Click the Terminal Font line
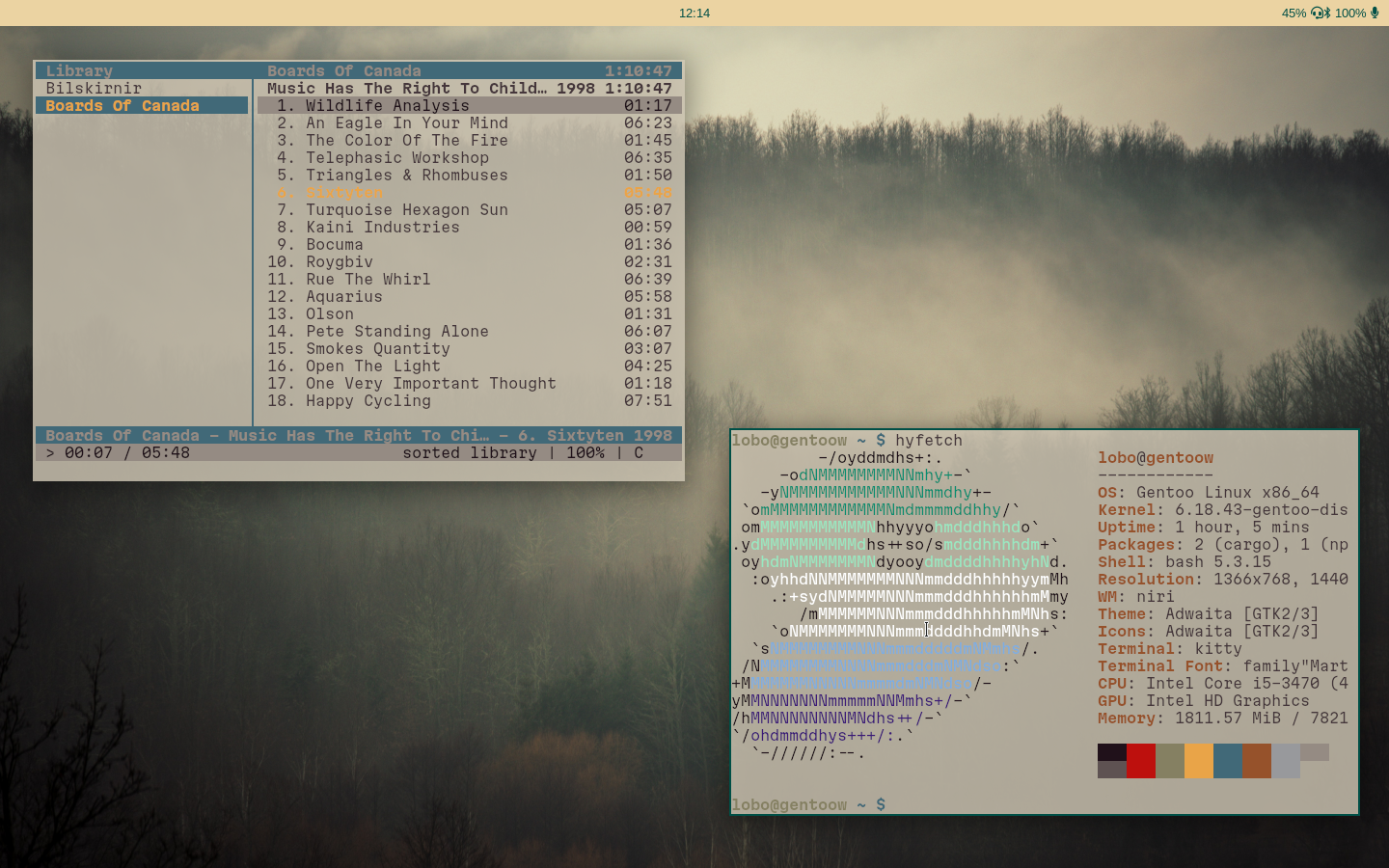Viewport: 1389px width, 868px height. coord(1223,665)
